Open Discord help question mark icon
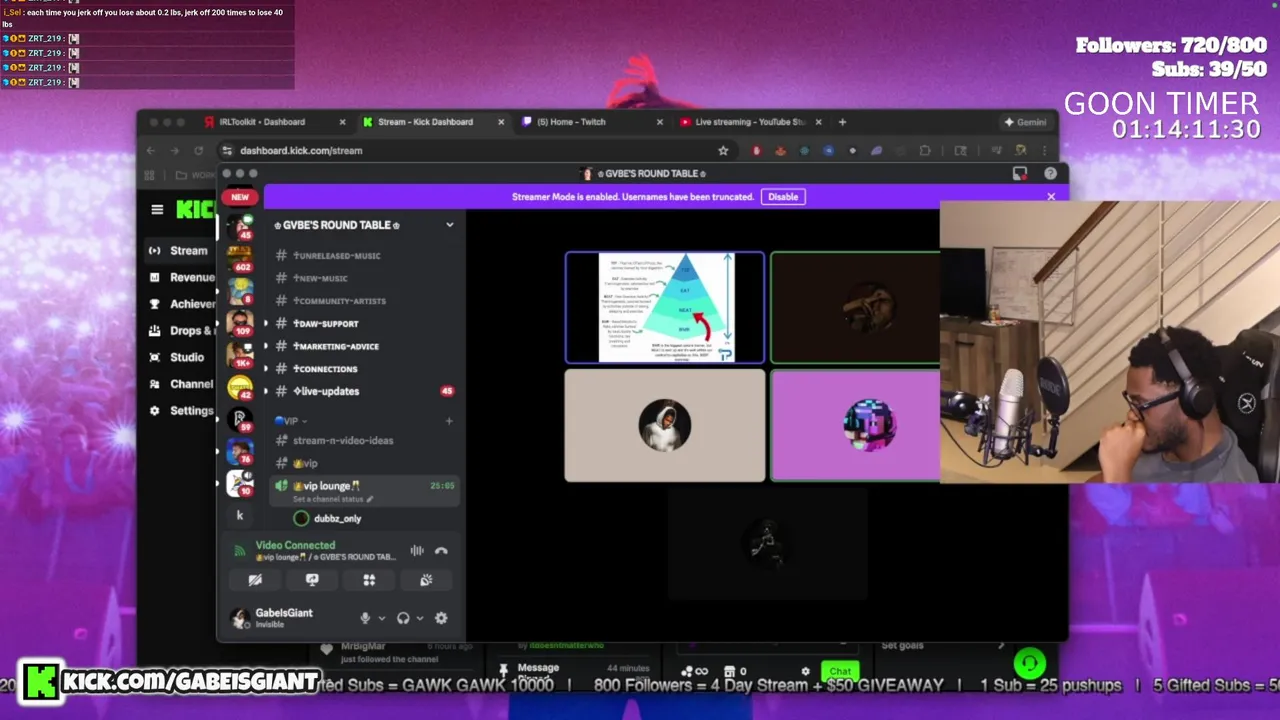Image resolution: width=1280 pixels, height=720 pixels. 1050,174
